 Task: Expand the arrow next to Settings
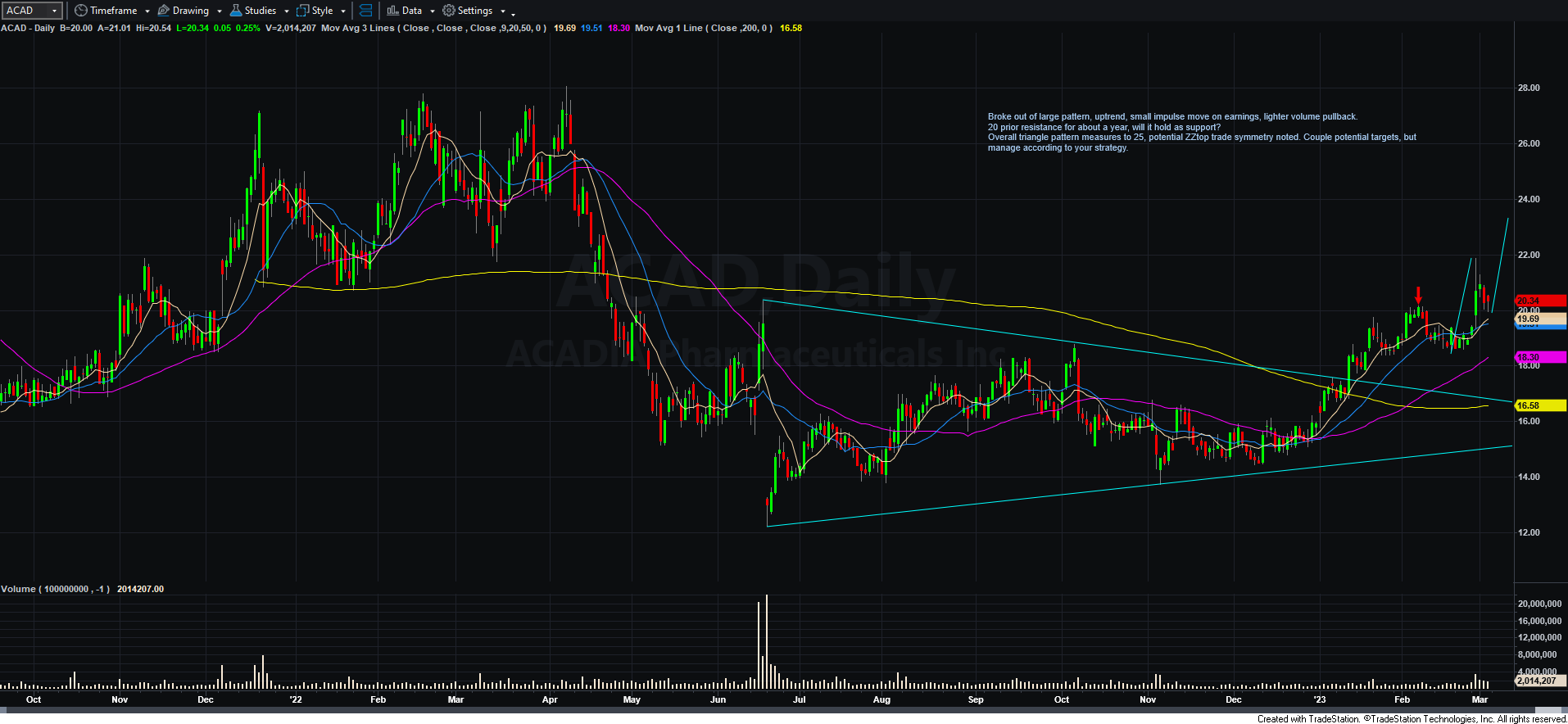(503, 11)
